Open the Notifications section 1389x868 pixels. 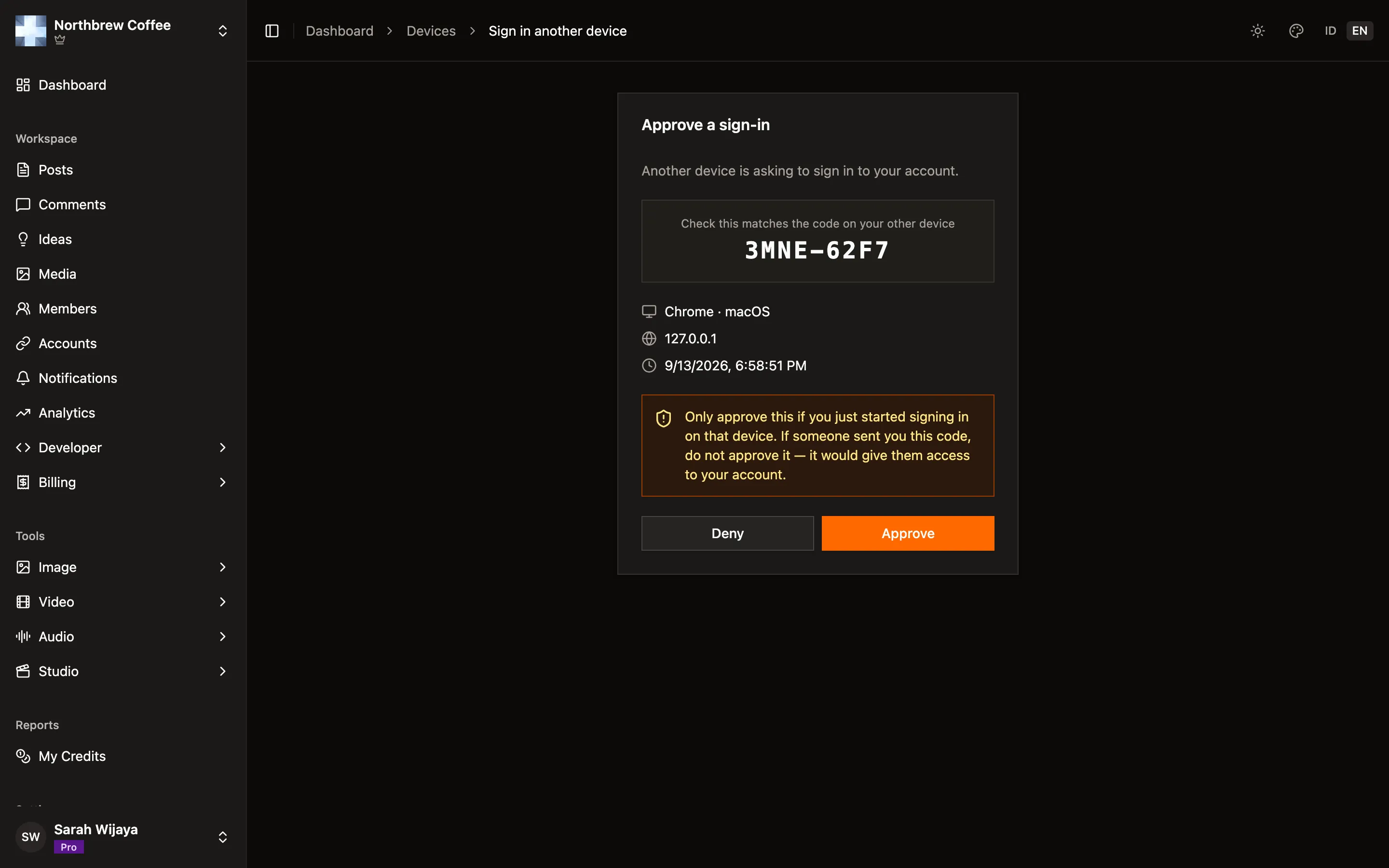123,379
